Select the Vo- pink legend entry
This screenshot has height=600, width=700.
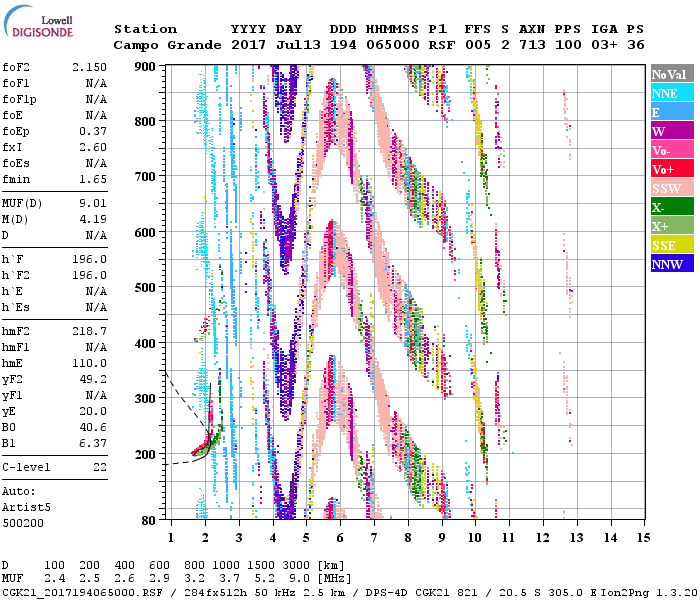point(671,150)
